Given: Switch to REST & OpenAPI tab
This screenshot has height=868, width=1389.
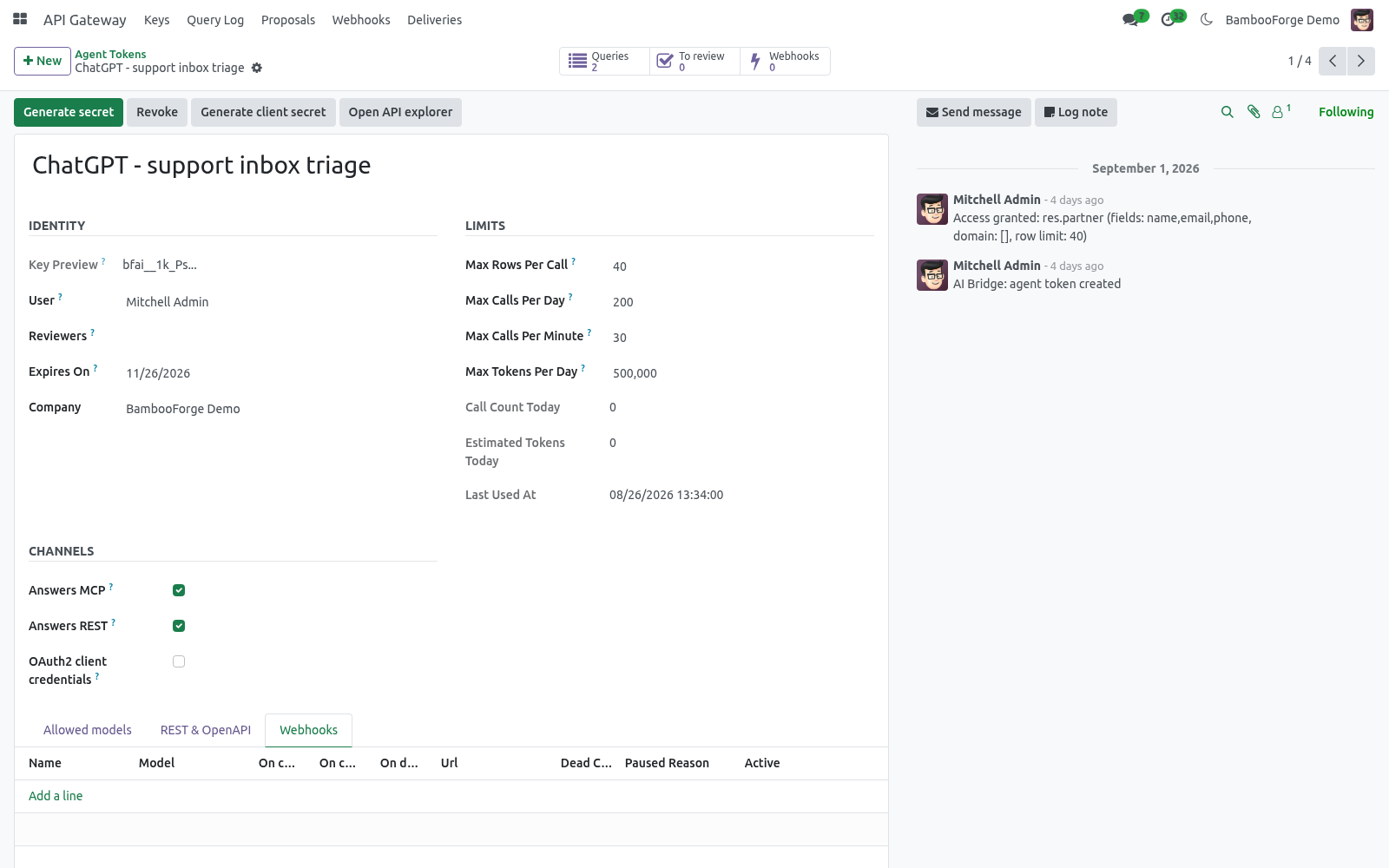Looking at the screenshot, I should [x=206, y=730].
